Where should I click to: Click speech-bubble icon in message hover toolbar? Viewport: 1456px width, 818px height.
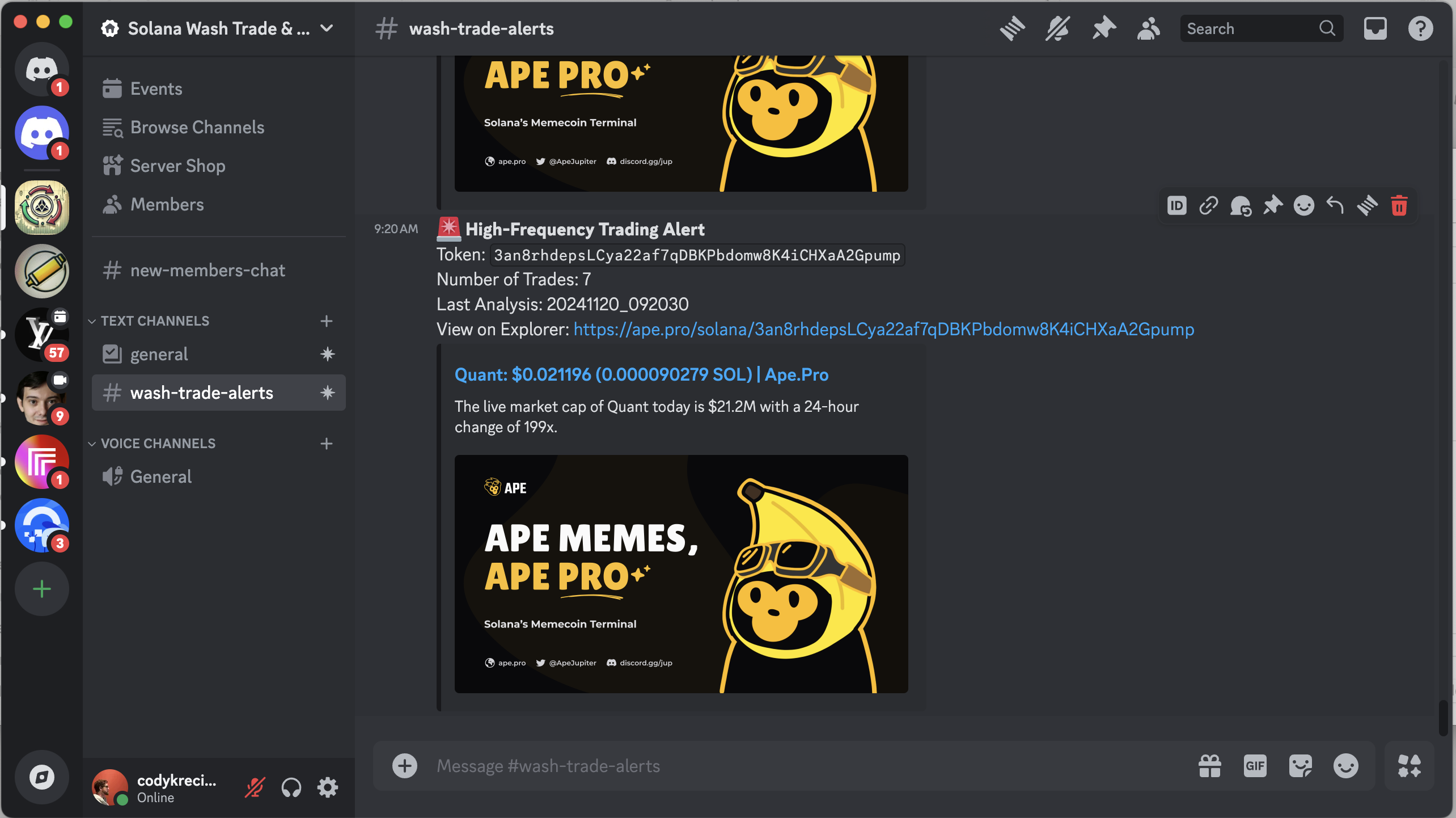coord(1241,205)
